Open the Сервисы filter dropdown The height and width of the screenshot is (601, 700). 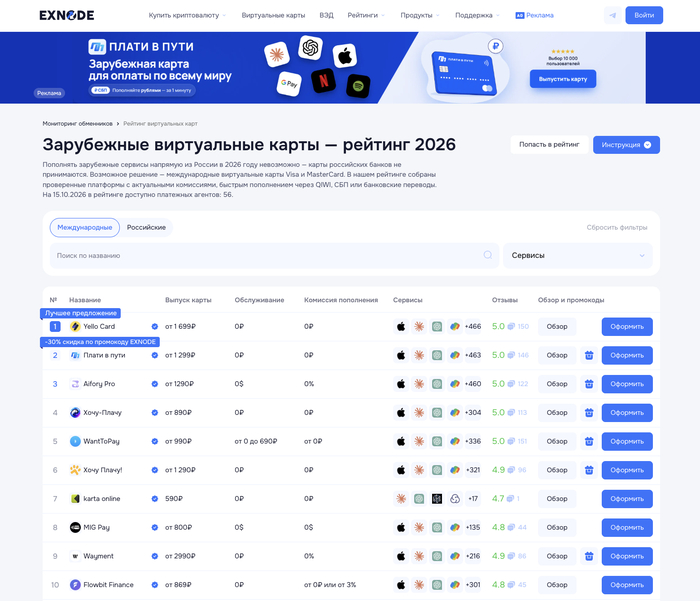click(578, 255)
